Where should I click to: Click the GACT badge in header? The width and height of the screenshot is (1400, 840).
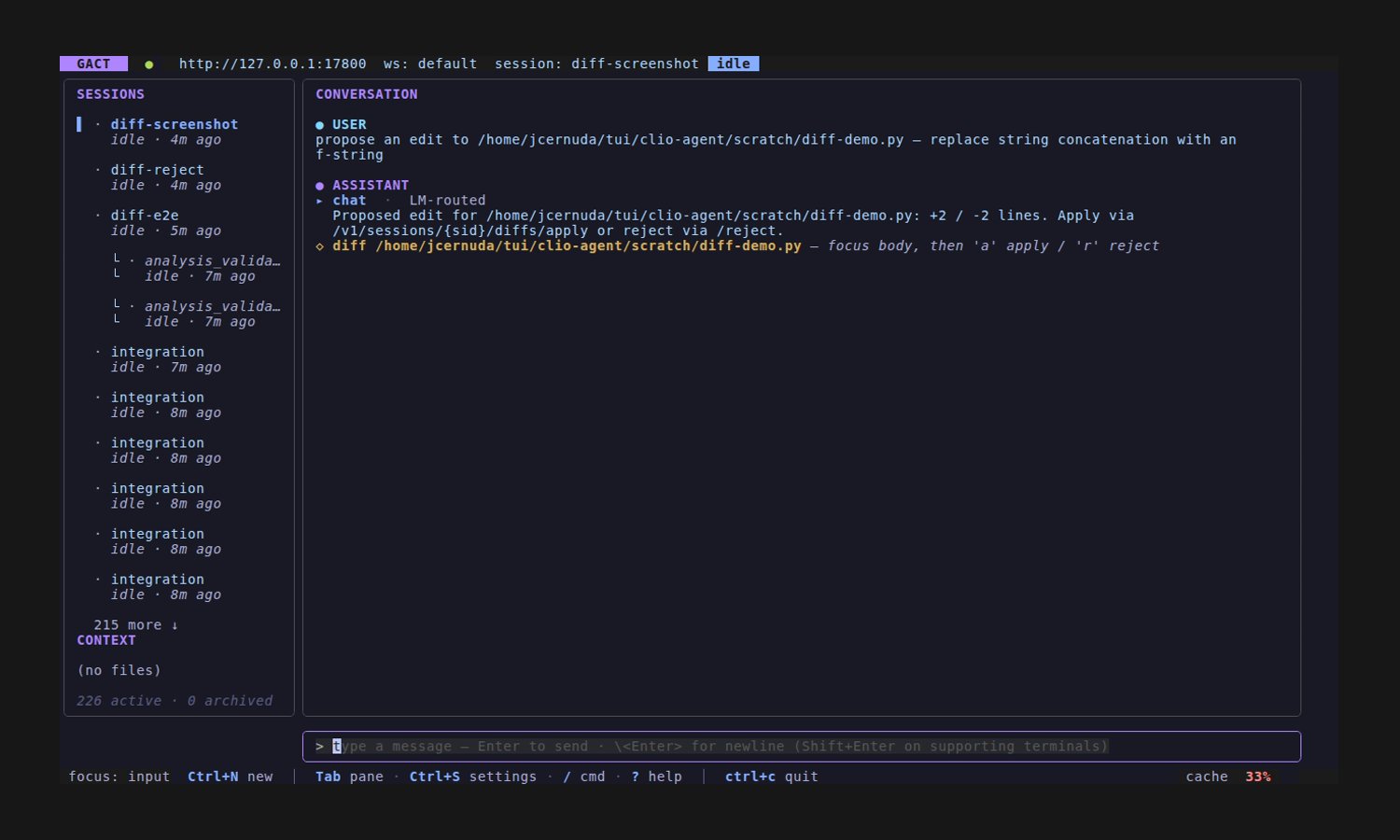[x=93, y=63]
